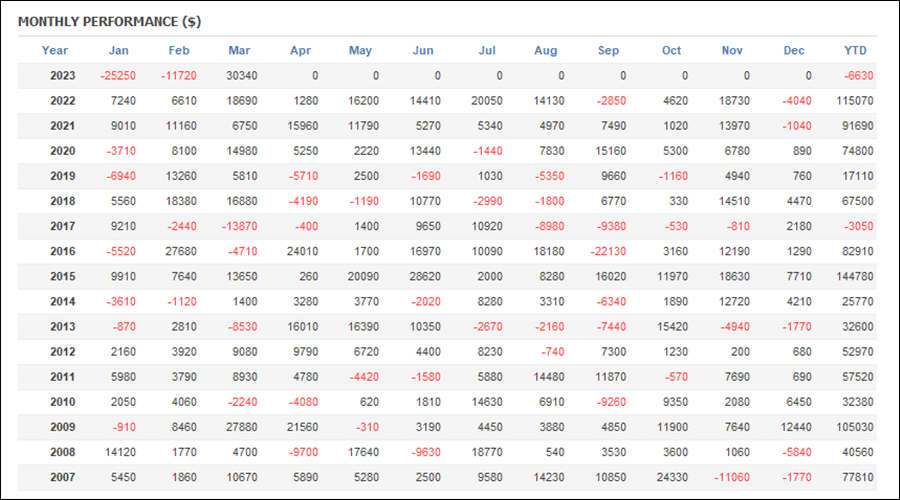
Task: Select 2019 row label
Action: click(63, 176)
